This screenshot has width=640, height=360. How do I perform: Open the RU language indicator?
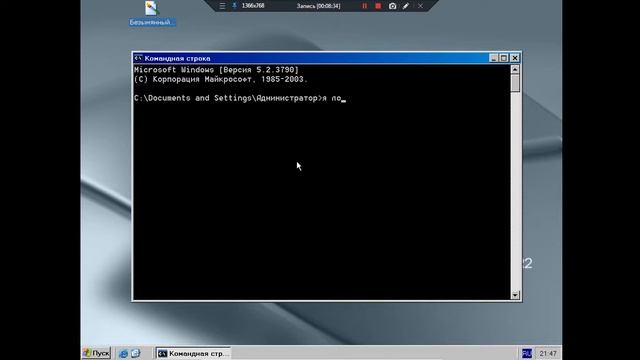pos(527,353)
